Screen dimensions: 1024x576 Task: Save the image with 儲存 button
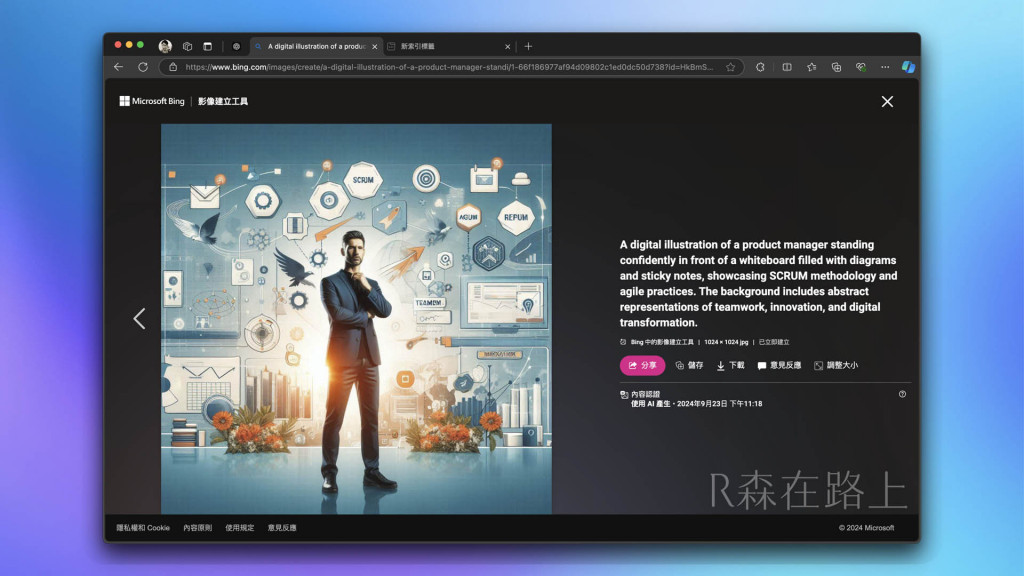[x=689, y=365]
